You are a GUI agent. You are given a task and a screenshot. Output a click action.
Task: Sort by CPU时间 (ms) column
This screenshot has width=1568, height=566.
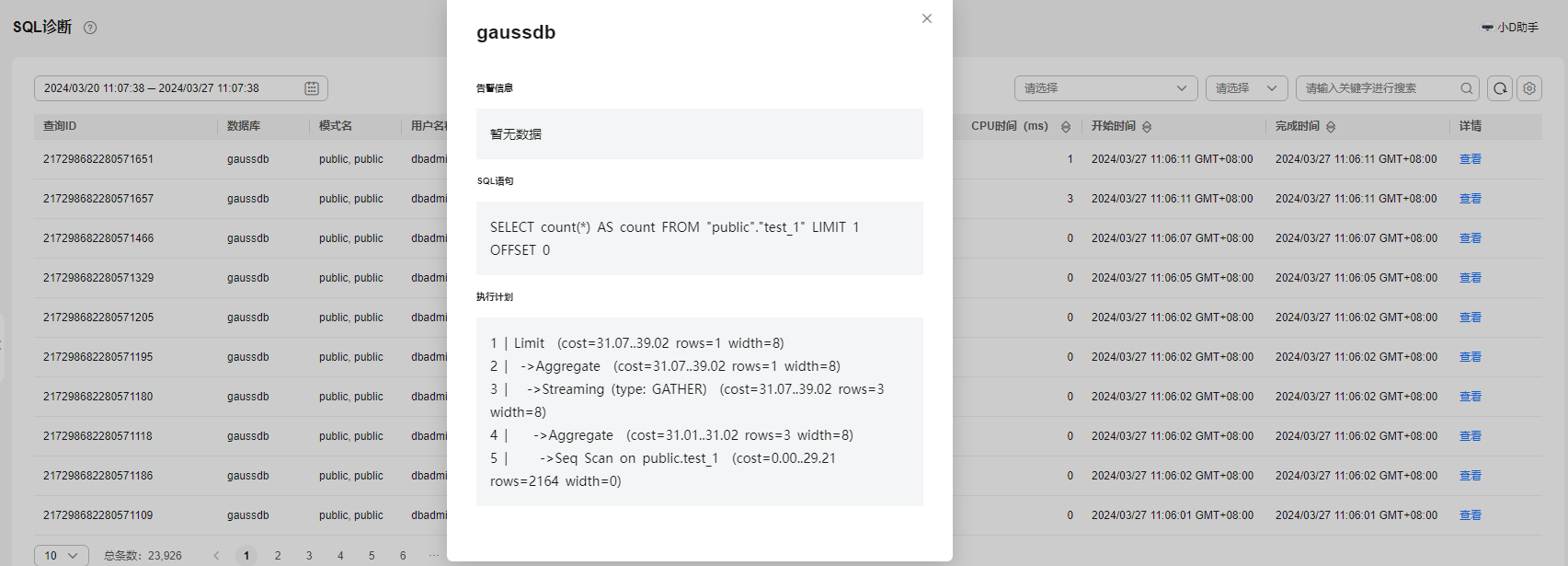[1066, 126]
